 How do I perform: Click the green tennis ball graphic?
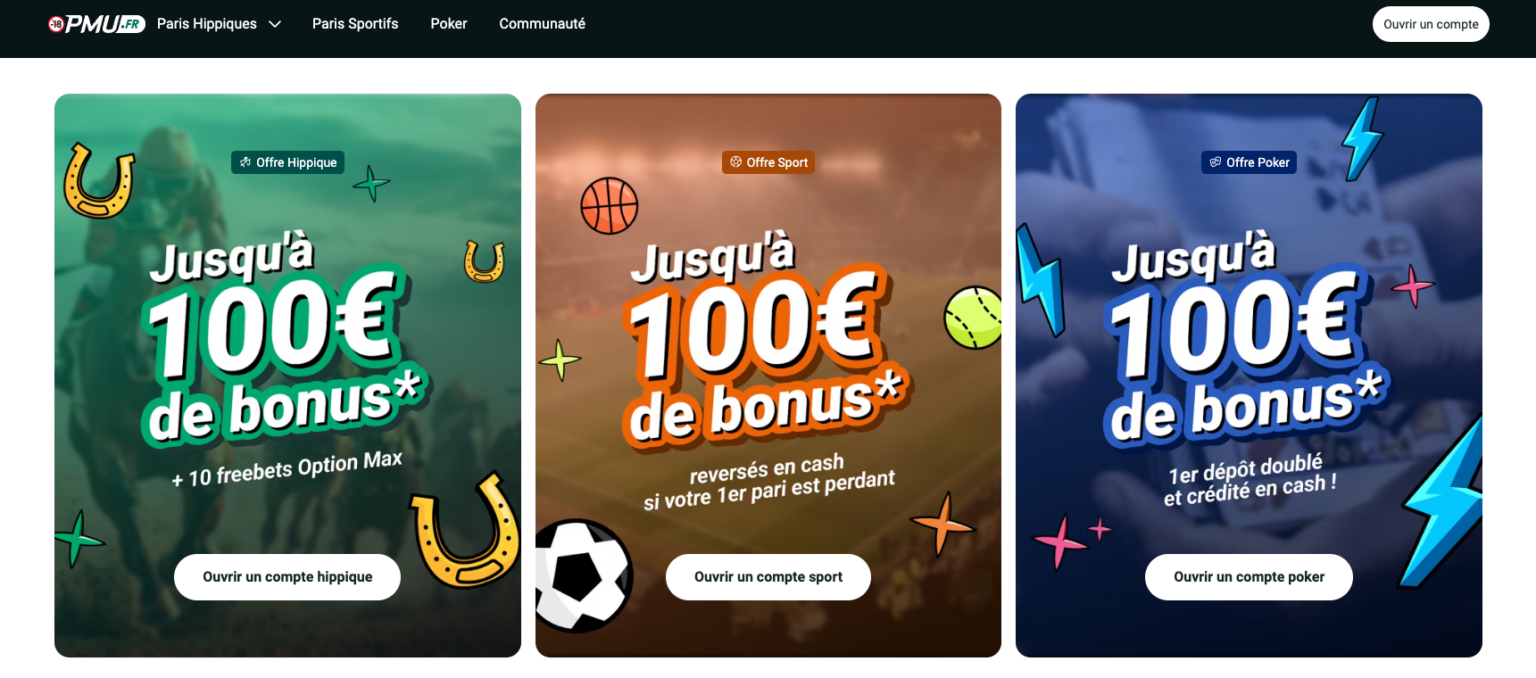pos(973,317)
